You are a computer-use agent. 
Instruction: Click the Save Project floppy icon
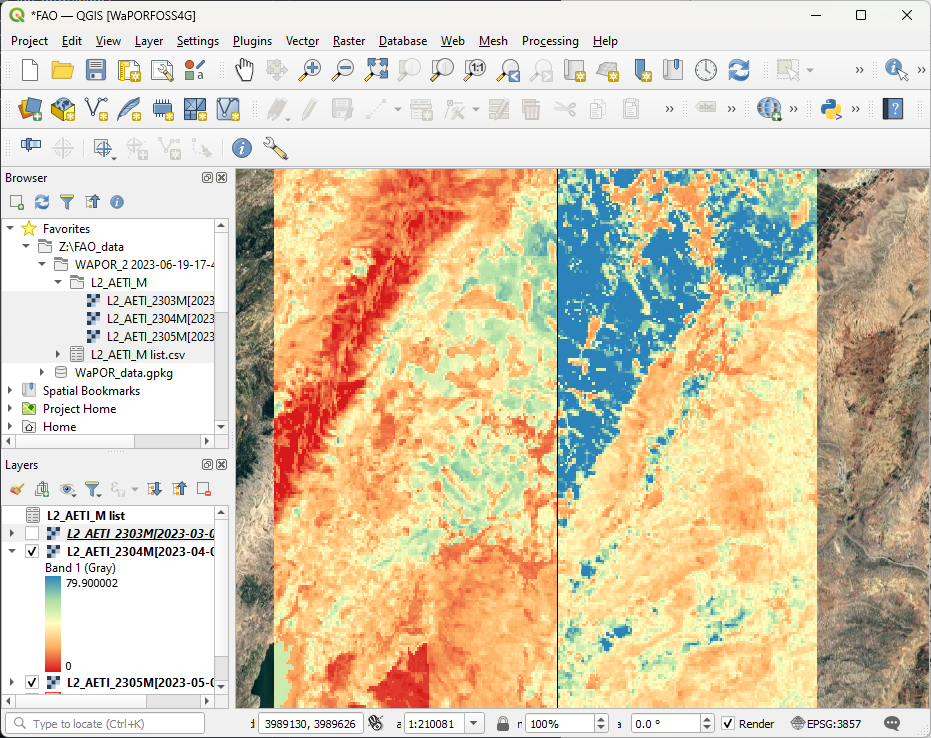pos(95,70)
